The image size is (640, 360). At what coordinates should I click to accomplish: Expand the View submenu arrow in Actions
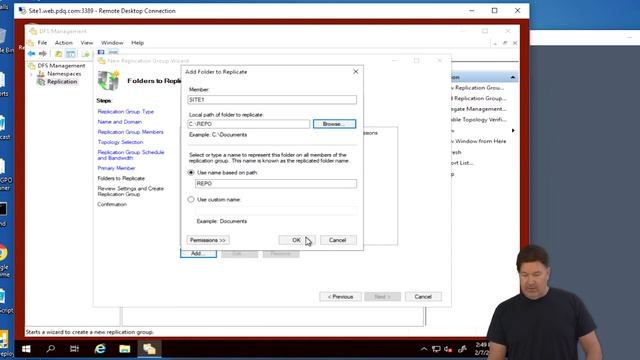[513, 131]
